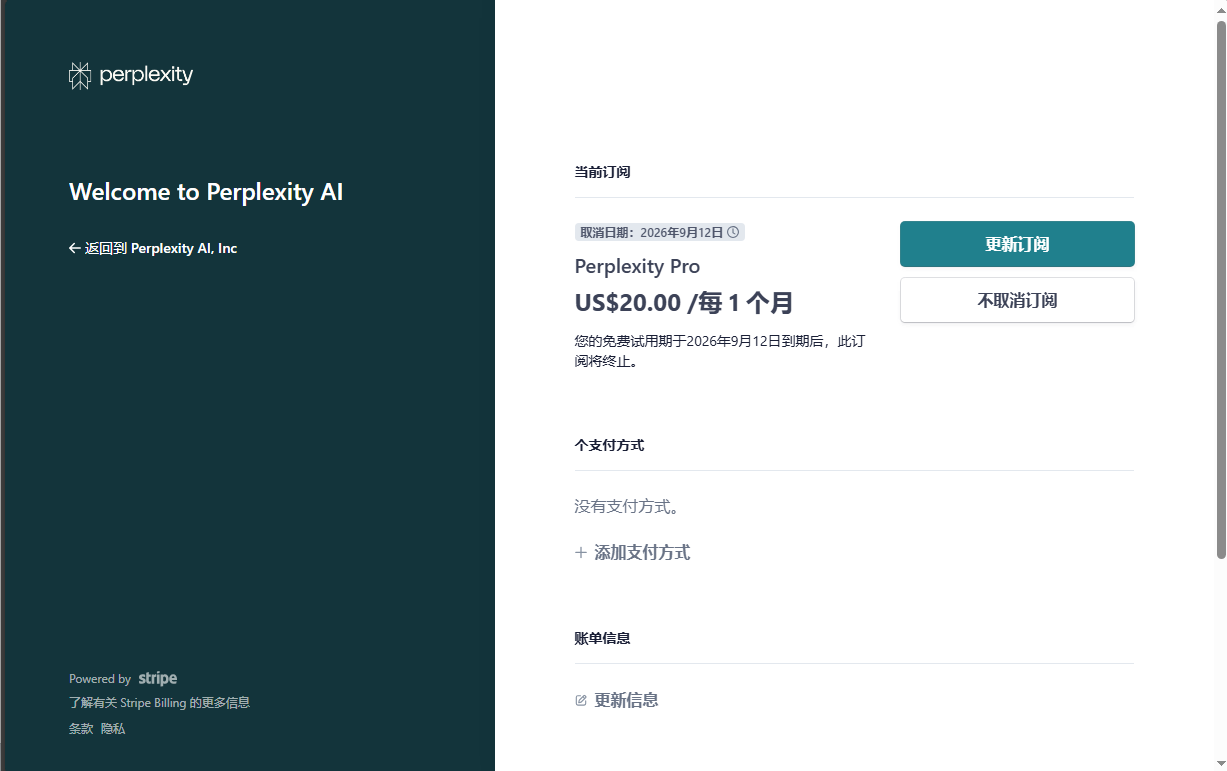Screen dimensions: 1227x771
Task: Open the 更新信息 link
Action: [x=626, y=701]
